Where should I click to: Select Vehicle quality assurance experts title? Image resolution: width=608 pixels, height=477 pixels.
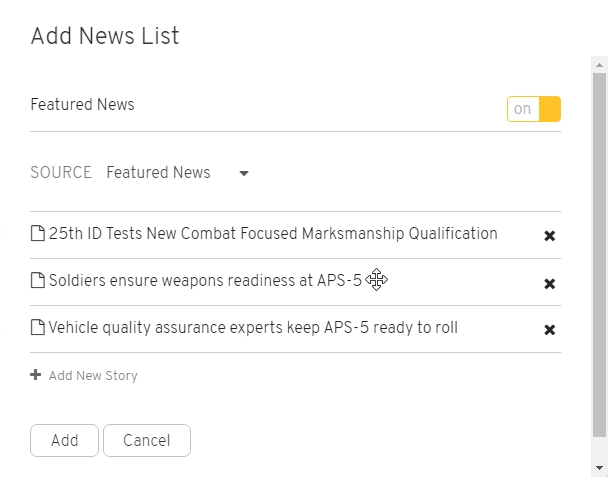point(253,327)
